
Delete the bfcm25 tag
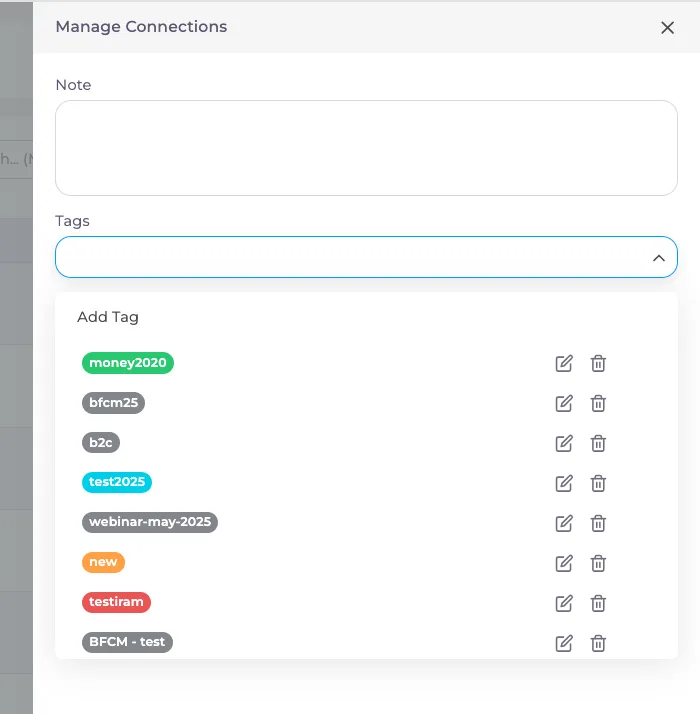(598, 403)
